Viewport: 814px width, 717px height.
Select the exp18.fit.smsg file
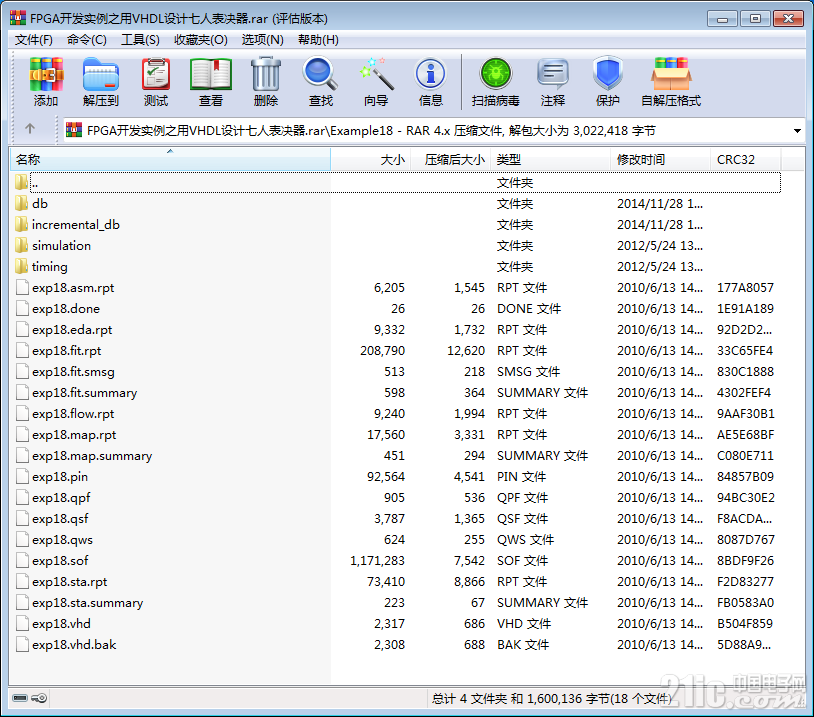point(73,372)
